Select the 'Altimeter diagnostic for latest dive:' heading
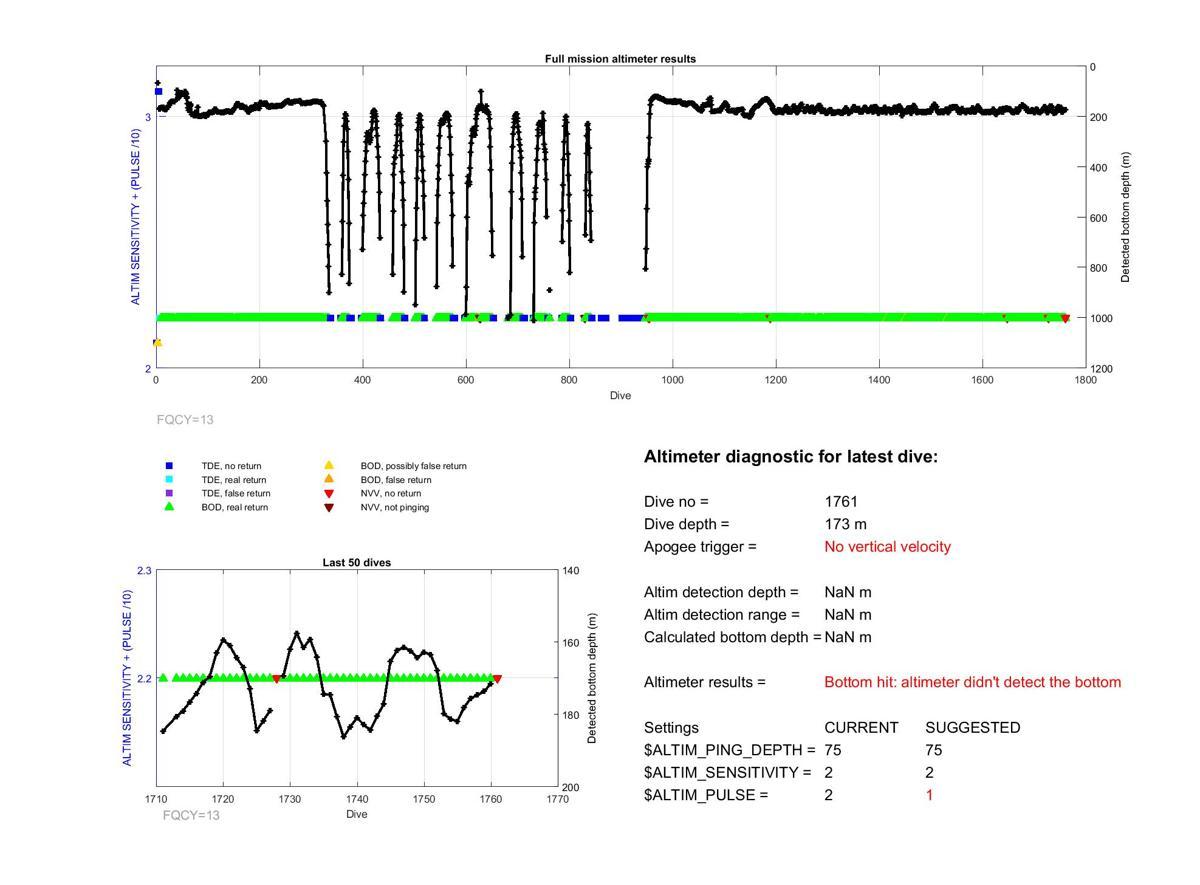This screenshot has width=1200, height=885. click(791, 457)
